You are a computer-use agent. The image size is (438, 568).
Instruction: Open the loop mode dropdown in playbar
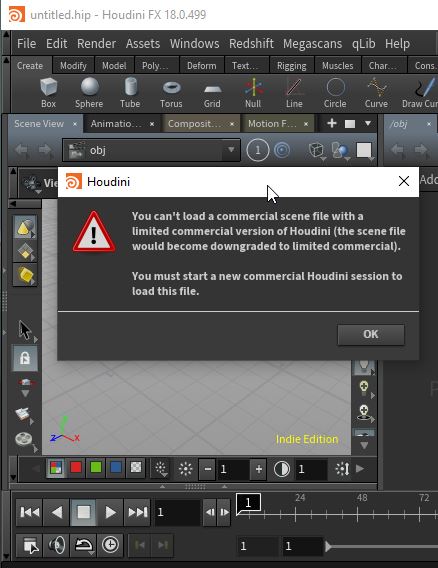tap(83, 545)
